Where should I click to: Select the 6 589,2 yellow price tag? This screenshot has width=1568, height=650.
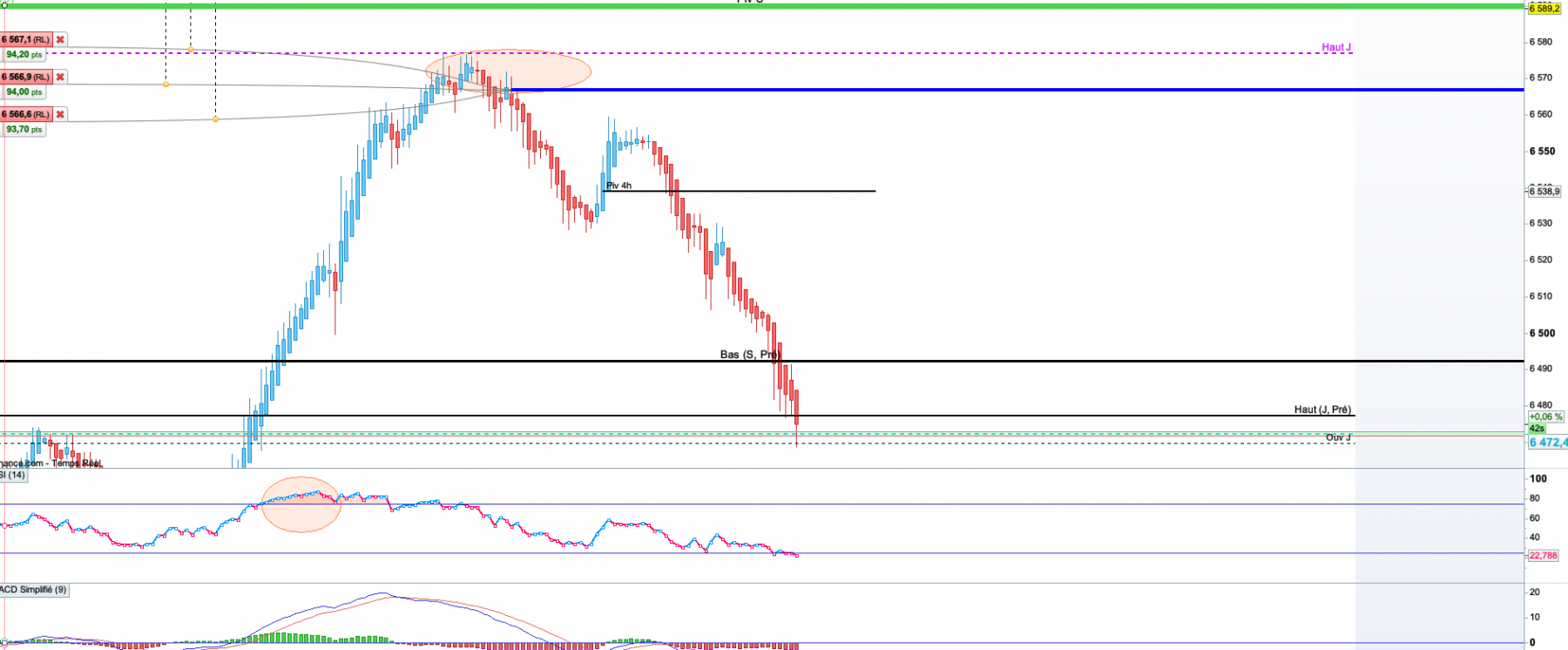pos(1544,9)
